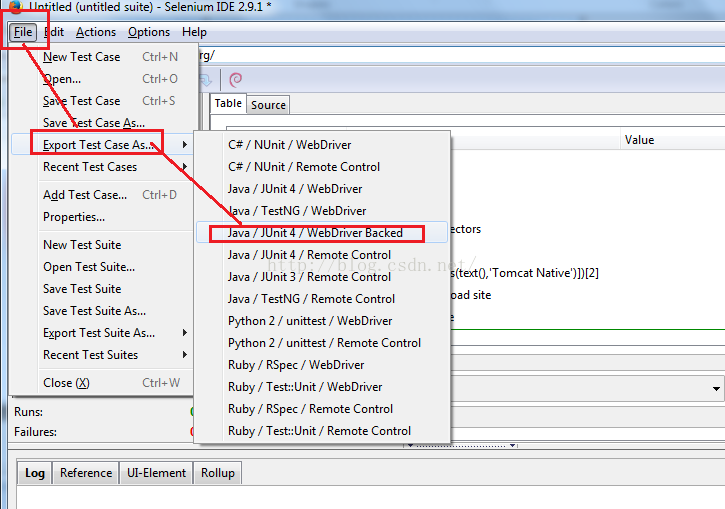Select Java / JUnit 4 / WebDriver Backed
The height and width of the screenshot is (509, 725).
(322, 233)
